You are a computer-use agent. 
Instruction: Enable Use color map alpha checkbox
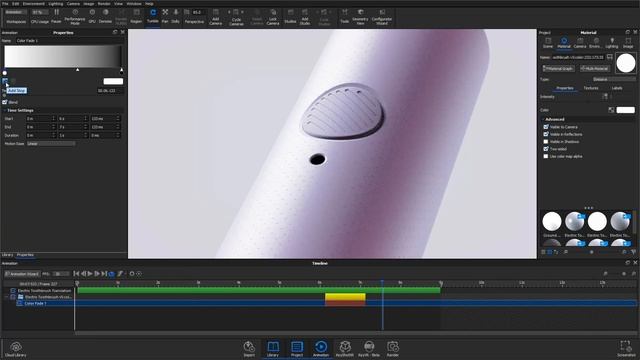(x=546, y=156)
